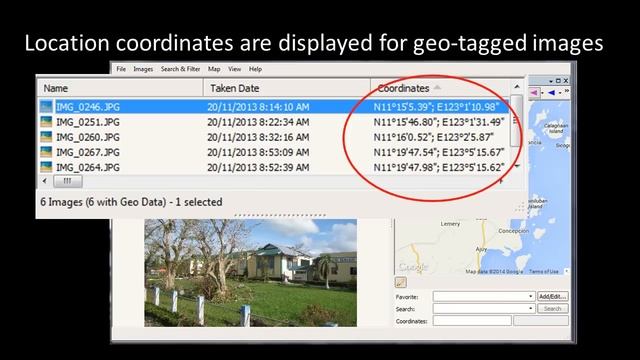Click the IMG_0267.JPG file thumbnail icon
Viewport: 640px width, 360px height.
pos(46,152)
